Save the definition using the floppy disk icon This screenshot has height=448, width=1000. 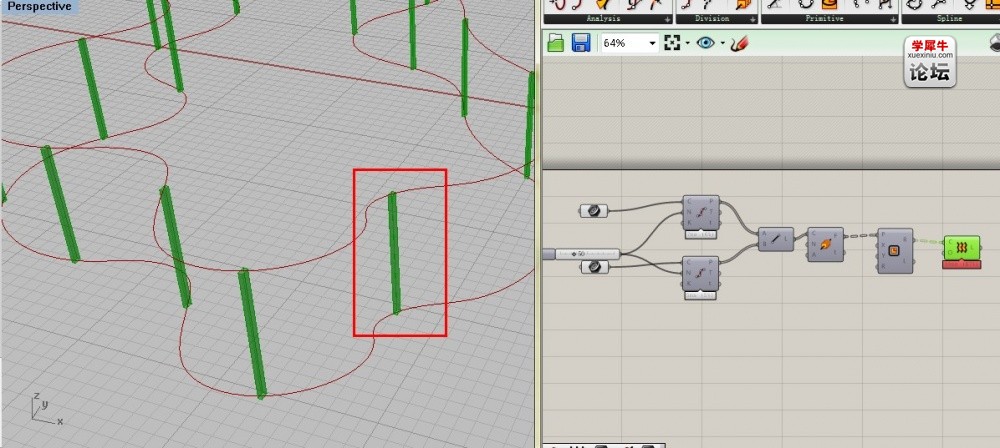point(581,43)
